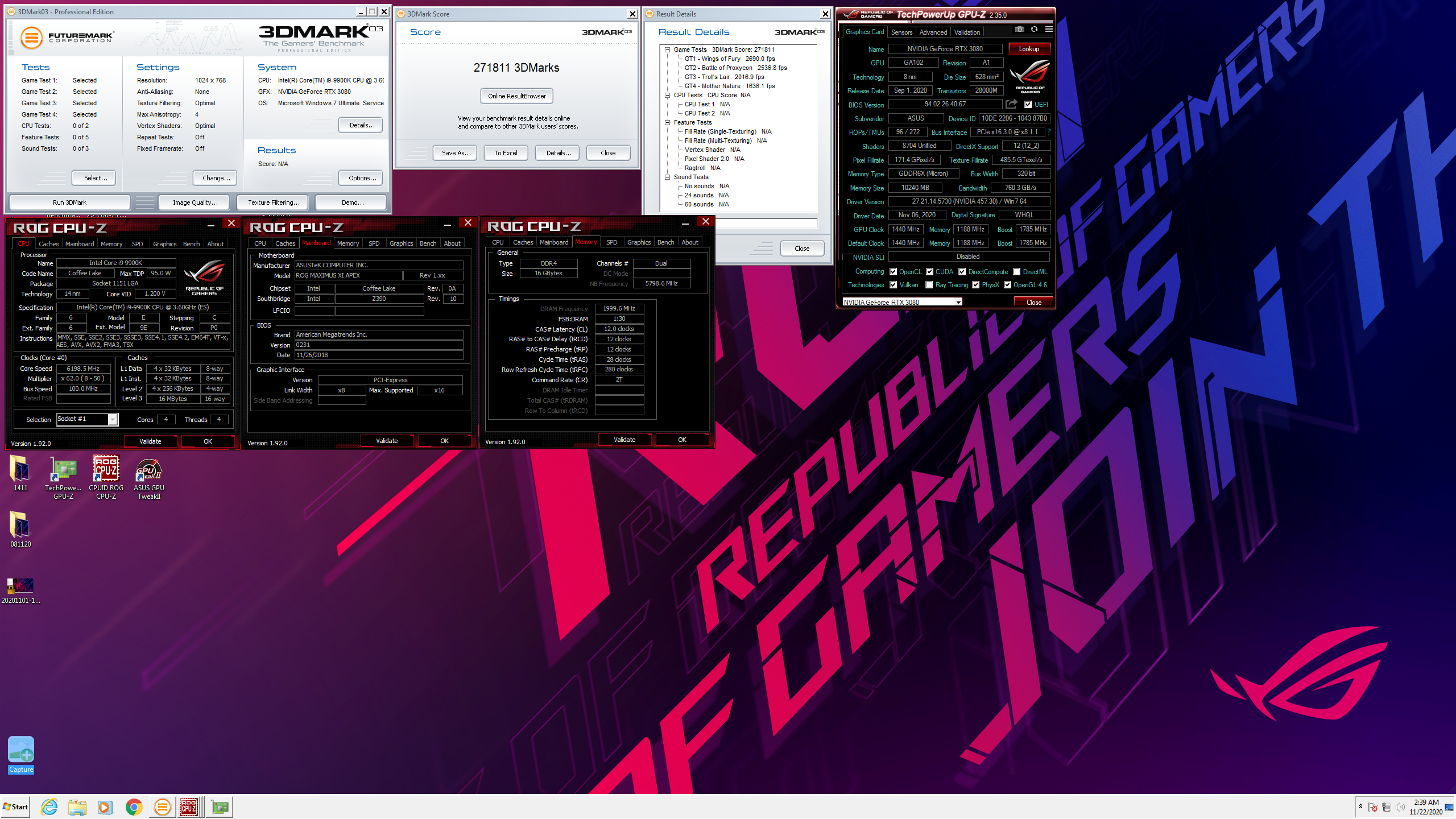Collapse the Sound Tests tree node
The image size is (1456, 819).
(x=668, y=177)
